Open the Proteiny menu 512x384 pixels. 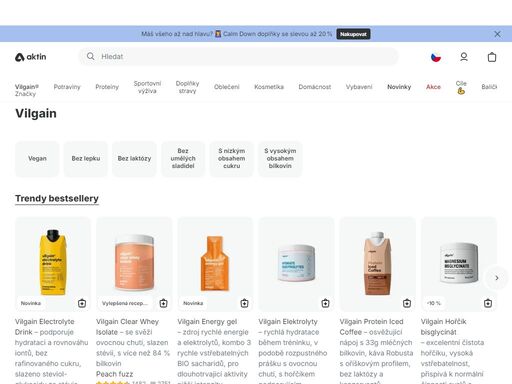click(107, 87)
